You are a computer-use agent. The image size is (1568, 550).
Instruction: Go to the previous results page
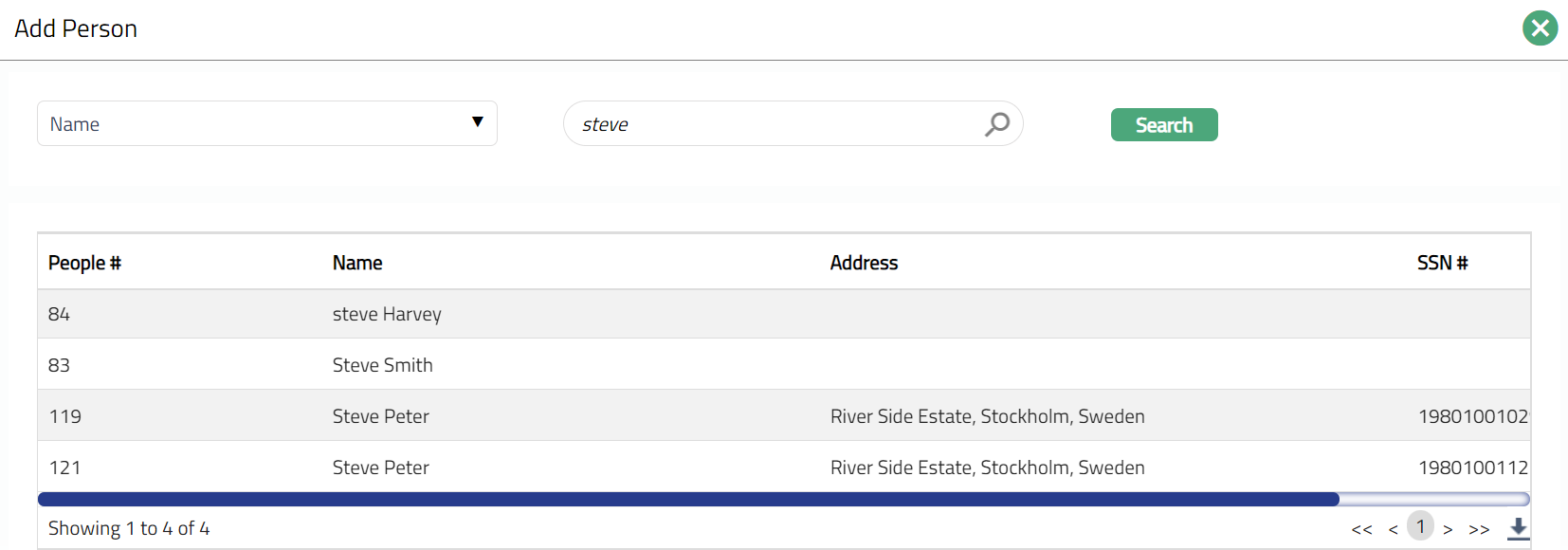[1393, 529]
